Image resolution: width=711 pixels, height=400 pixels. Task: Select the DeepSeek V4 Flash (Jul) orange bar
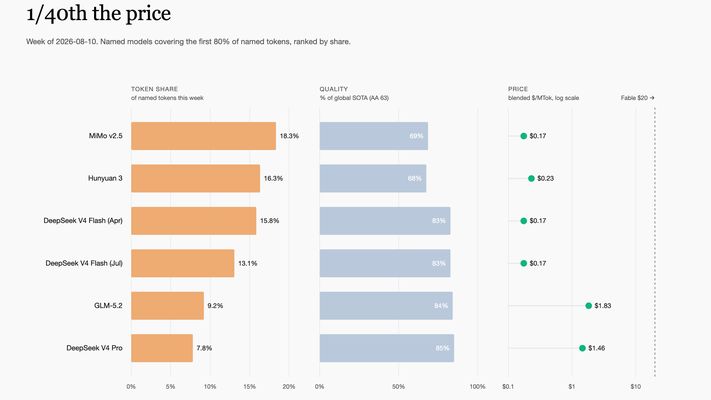coord(183,263)
